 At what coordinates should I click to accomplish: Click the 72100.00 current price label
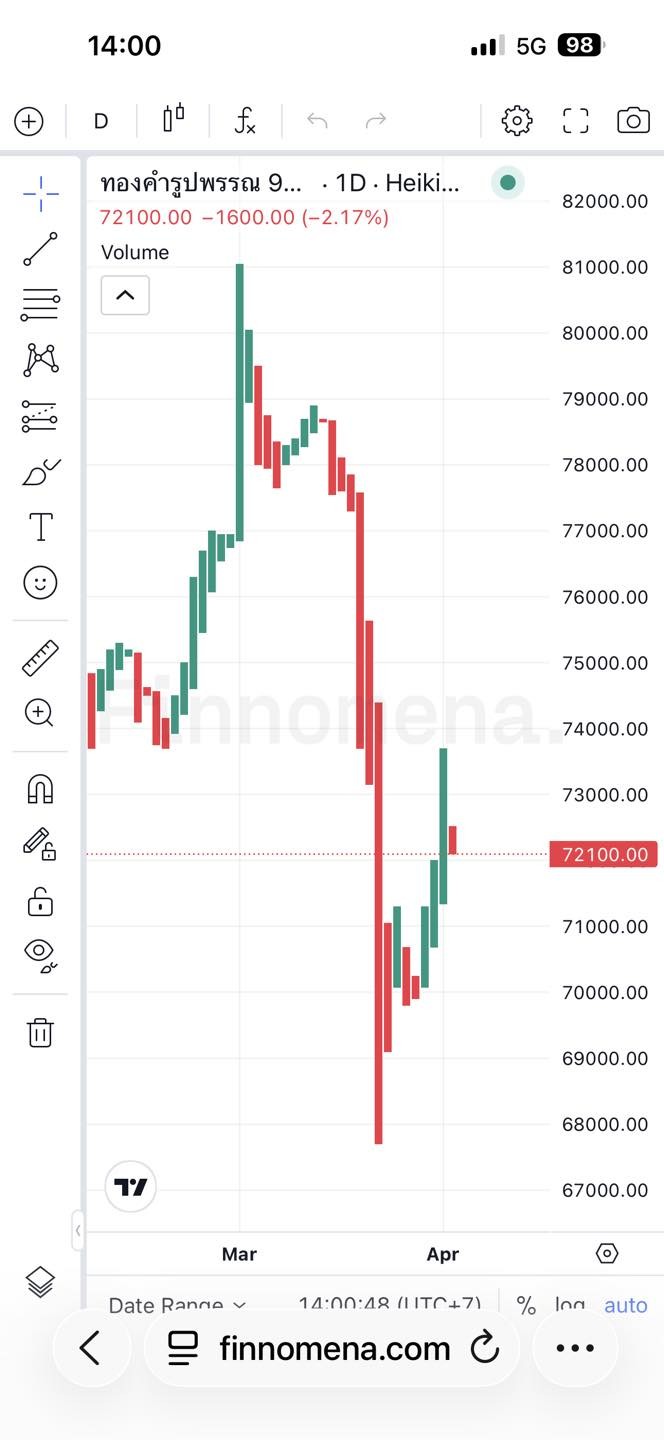(x=604, y=855)
